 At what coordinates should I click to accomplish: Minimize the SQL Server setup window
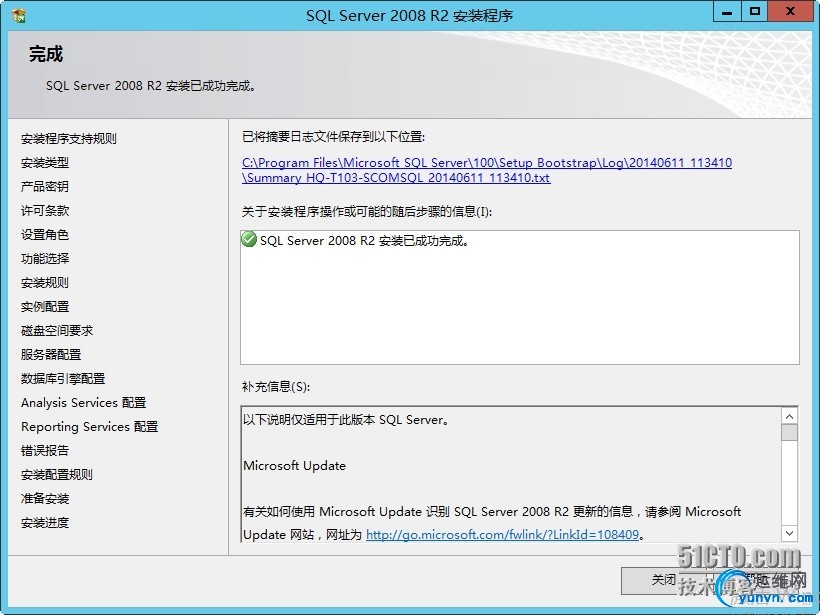click(727, 12)
